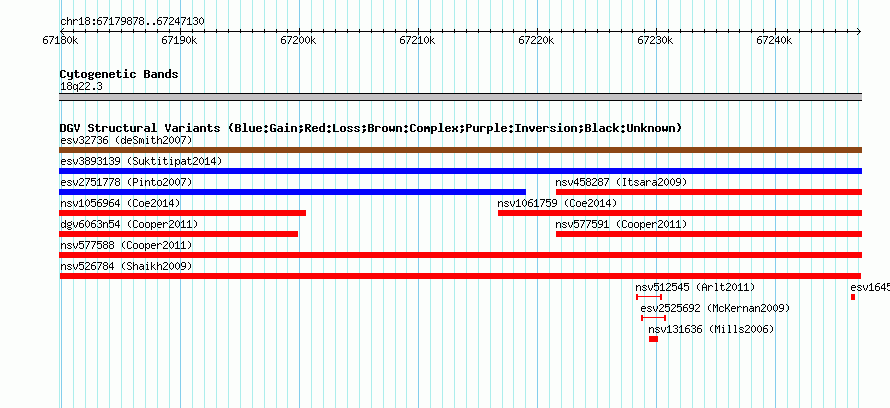Click the DGV Structural Variants track title
Viewport: 890px width, 408px height.
[371, 128]
